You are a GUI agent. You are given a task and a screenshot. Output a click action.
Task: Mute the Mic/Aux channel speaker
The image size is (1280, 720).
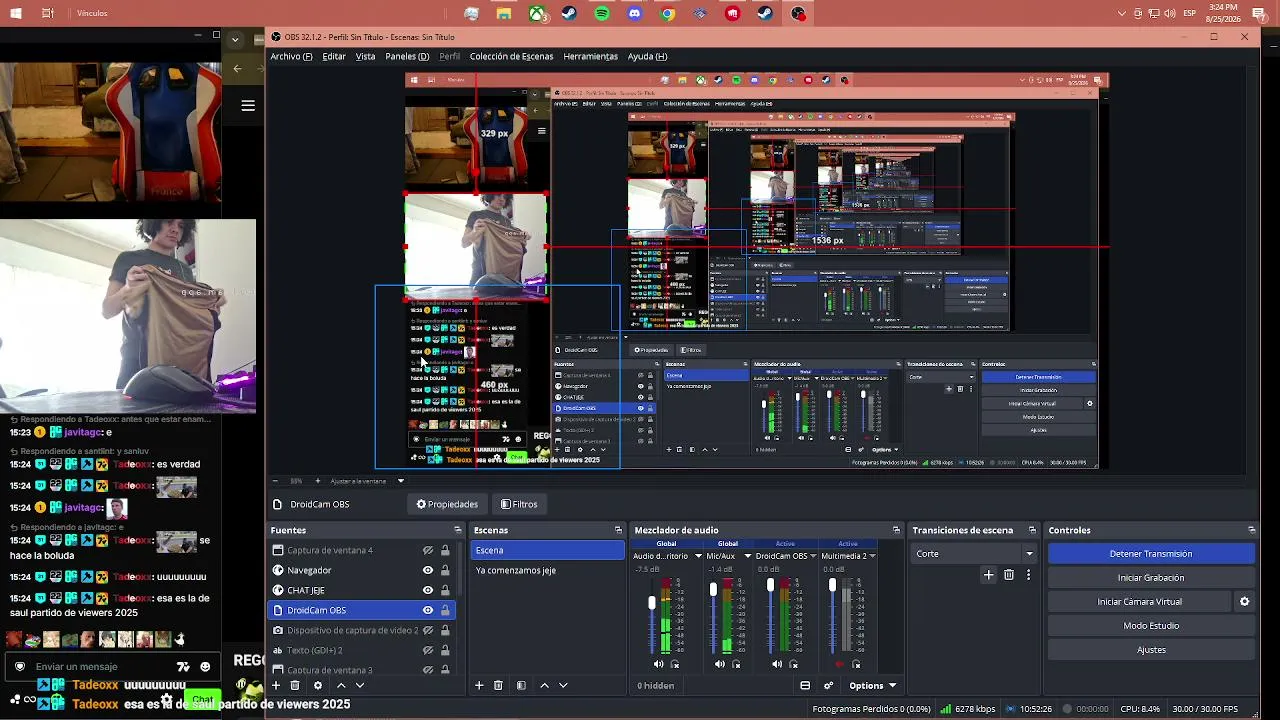(x=720, y=664)
